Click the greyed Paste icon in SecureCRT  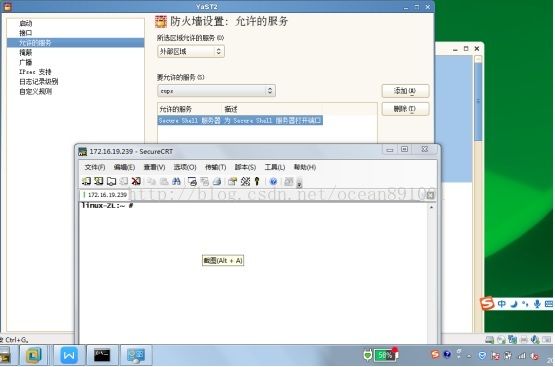pyautogui.click(x=164, y=182)
